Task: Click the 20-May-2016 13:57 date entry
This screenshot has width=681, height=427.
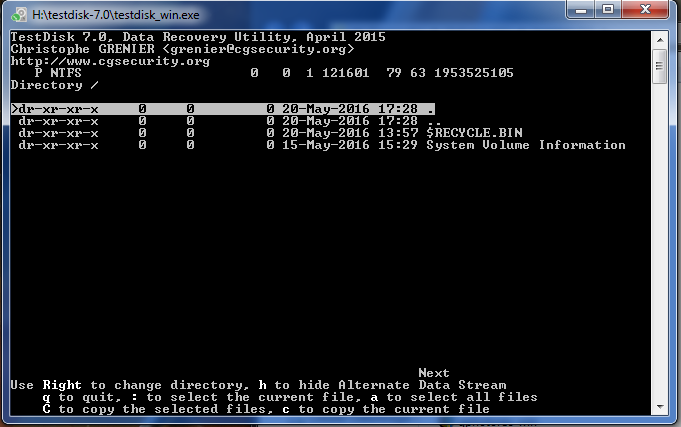Action: [350, 133]
